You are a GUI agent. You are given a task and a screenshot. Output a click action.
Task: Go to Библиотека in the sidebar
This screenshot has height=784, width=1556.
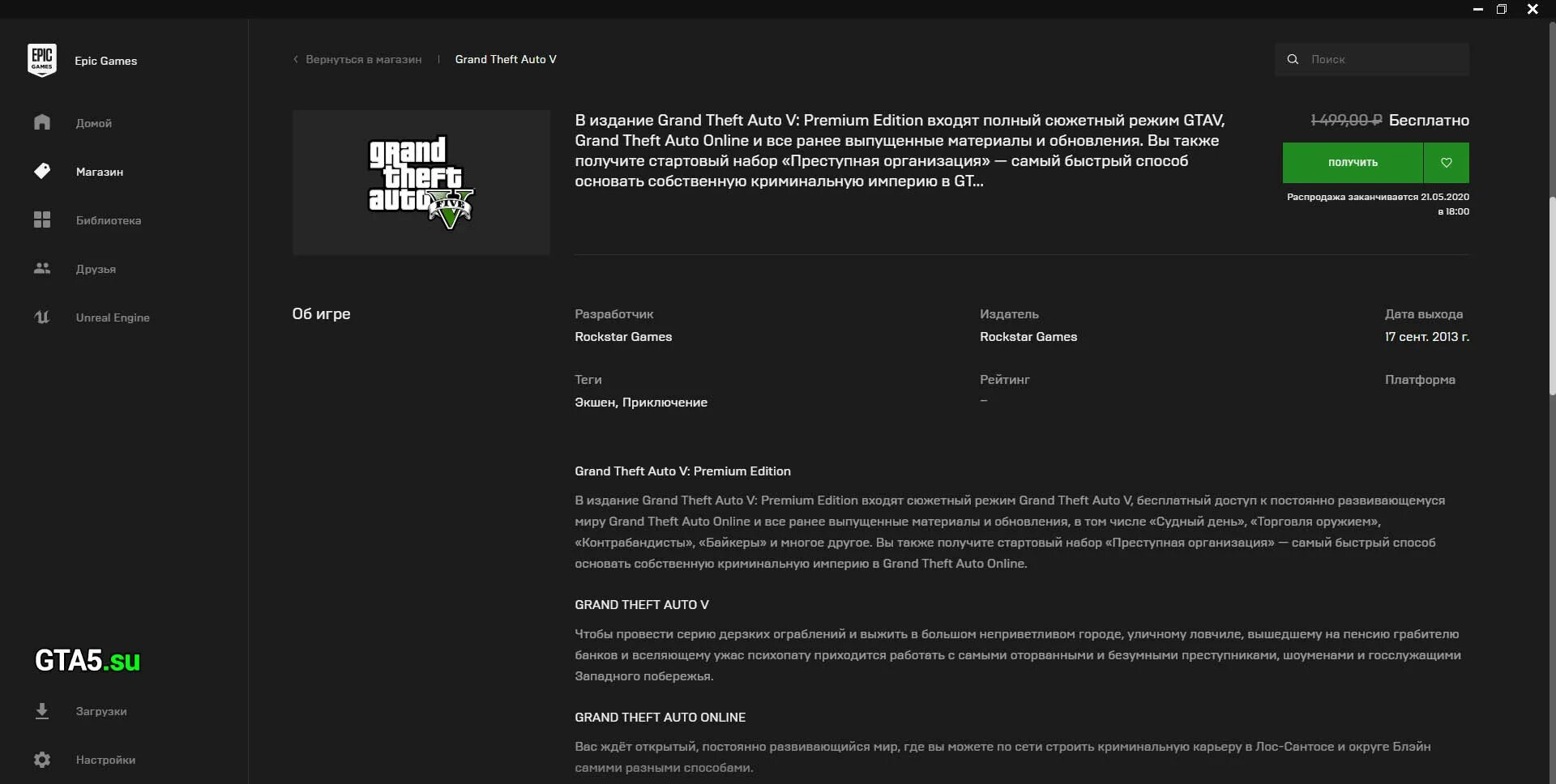point(109,220)
